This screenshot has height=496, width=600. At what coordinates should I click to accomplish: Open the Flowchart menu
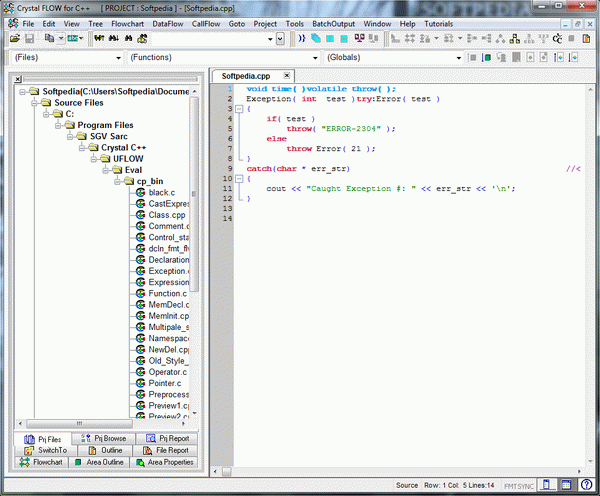pyautogui.click(x=127, y=24)
